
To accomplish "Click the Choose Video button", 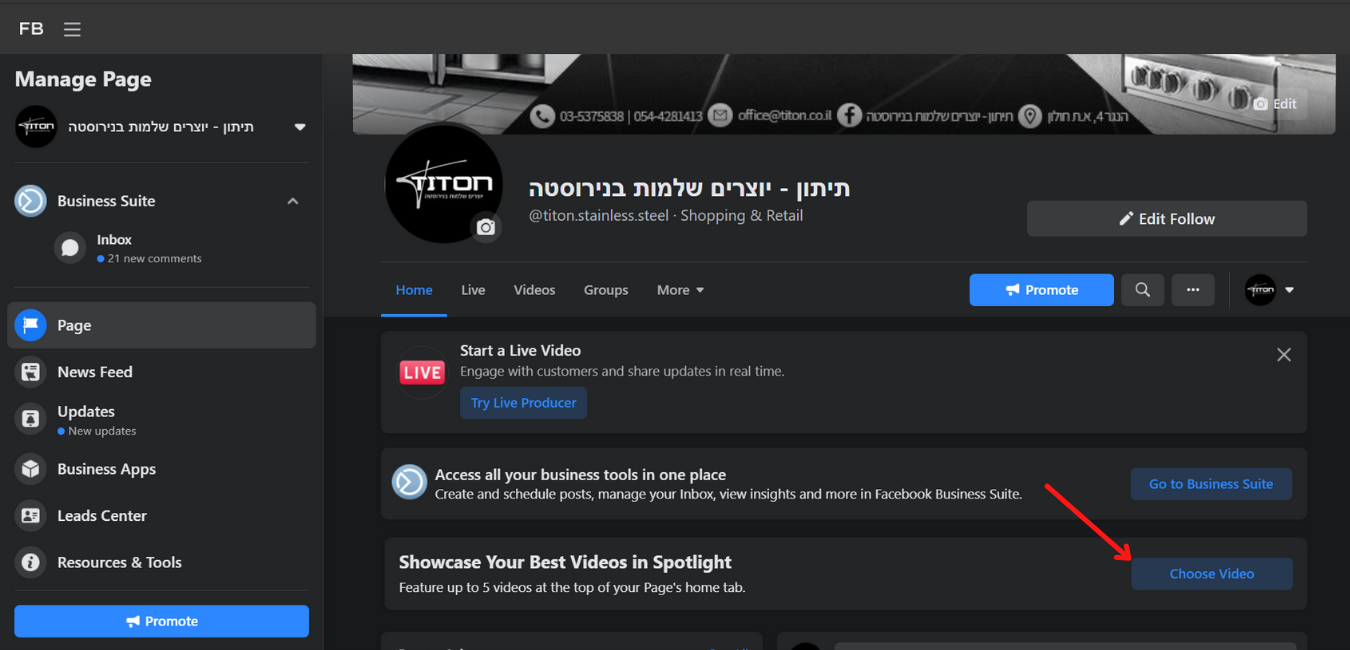I will [x=1212, y=574].
